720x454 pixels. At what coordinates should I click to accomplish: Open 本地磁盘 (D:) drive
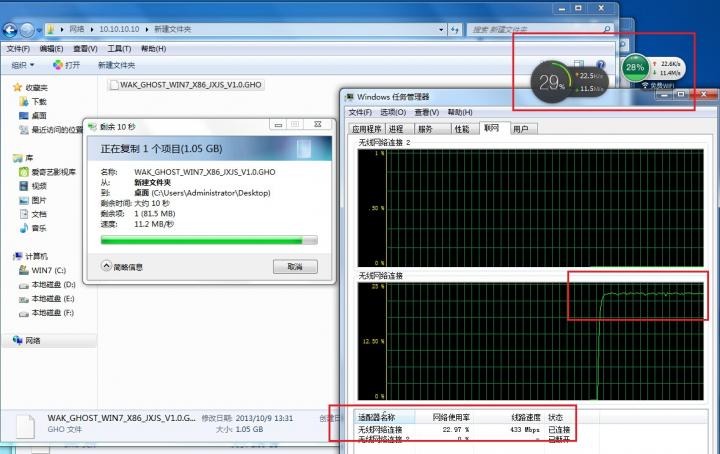pyautogui.click(x=47, y=285)
